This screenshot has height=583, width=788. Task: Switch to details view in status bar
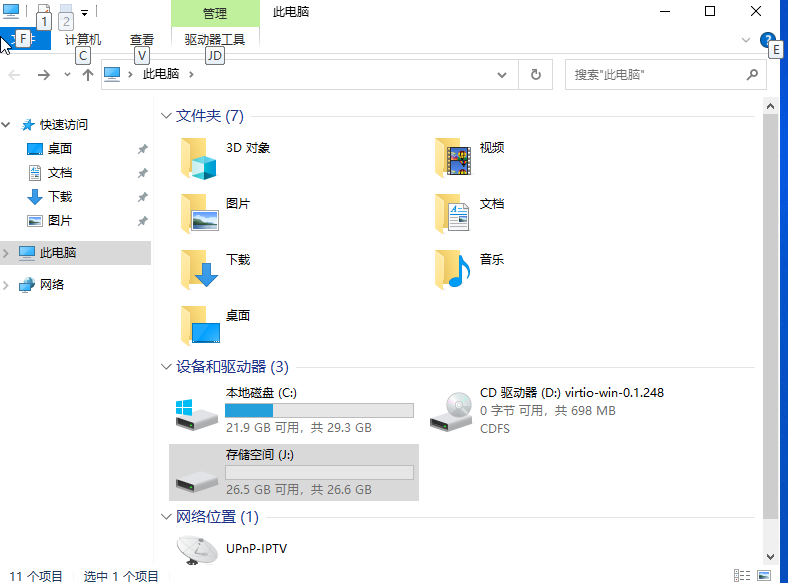tap(742, 575)
